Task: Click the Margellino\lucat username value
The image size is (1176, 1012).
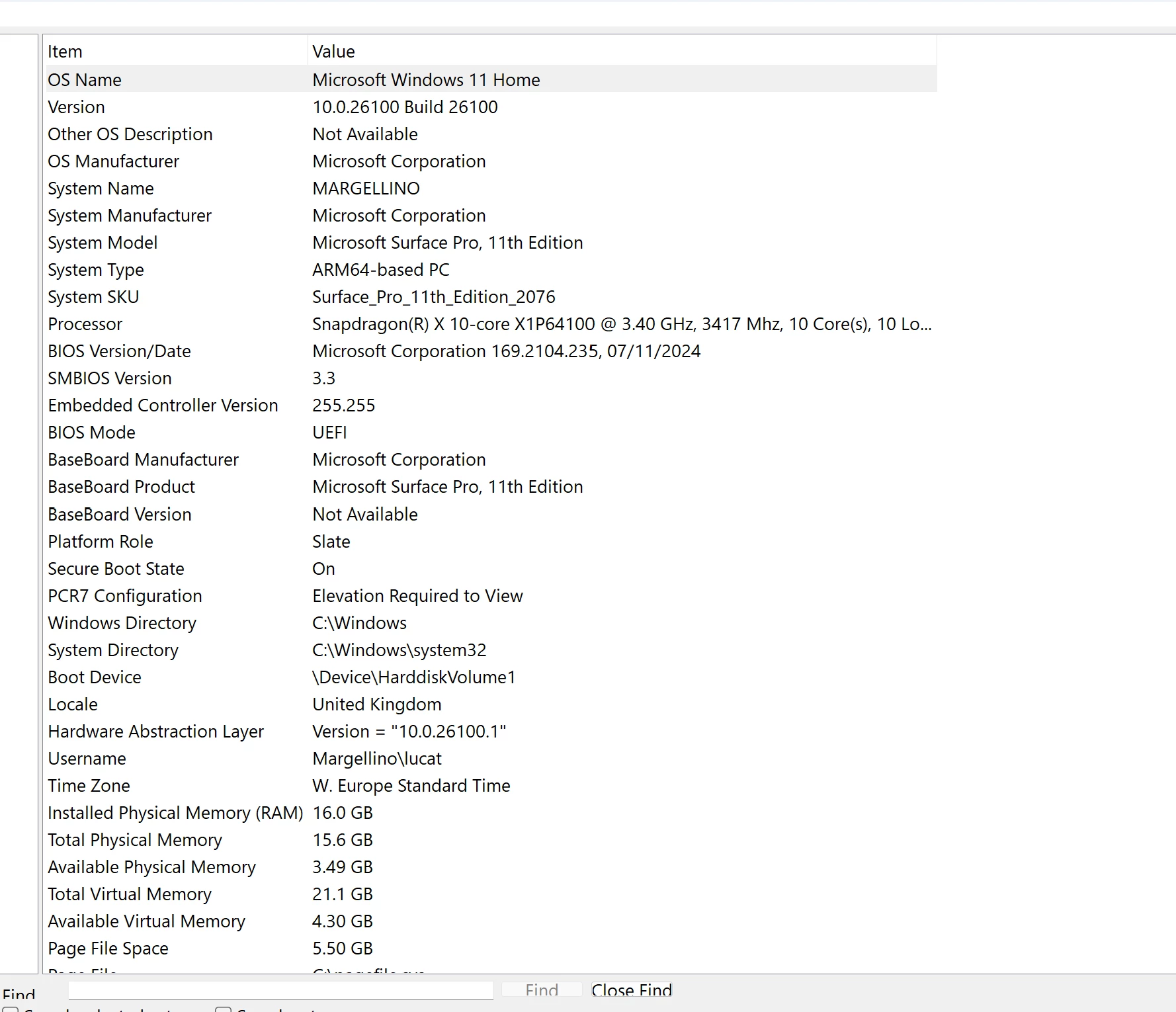Action: point(377,759)
